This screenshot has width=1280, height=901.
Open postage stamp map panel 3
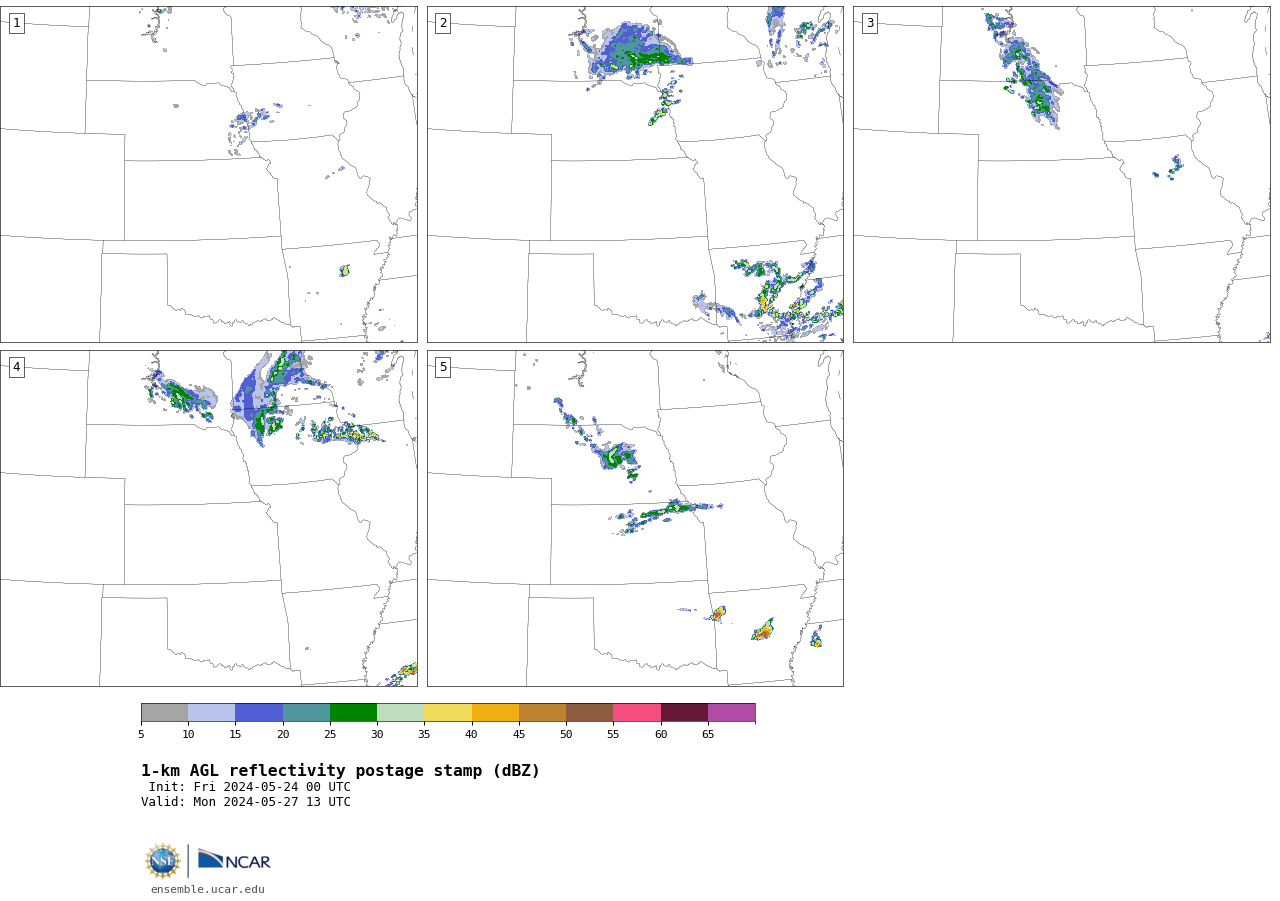point(1061,174)
